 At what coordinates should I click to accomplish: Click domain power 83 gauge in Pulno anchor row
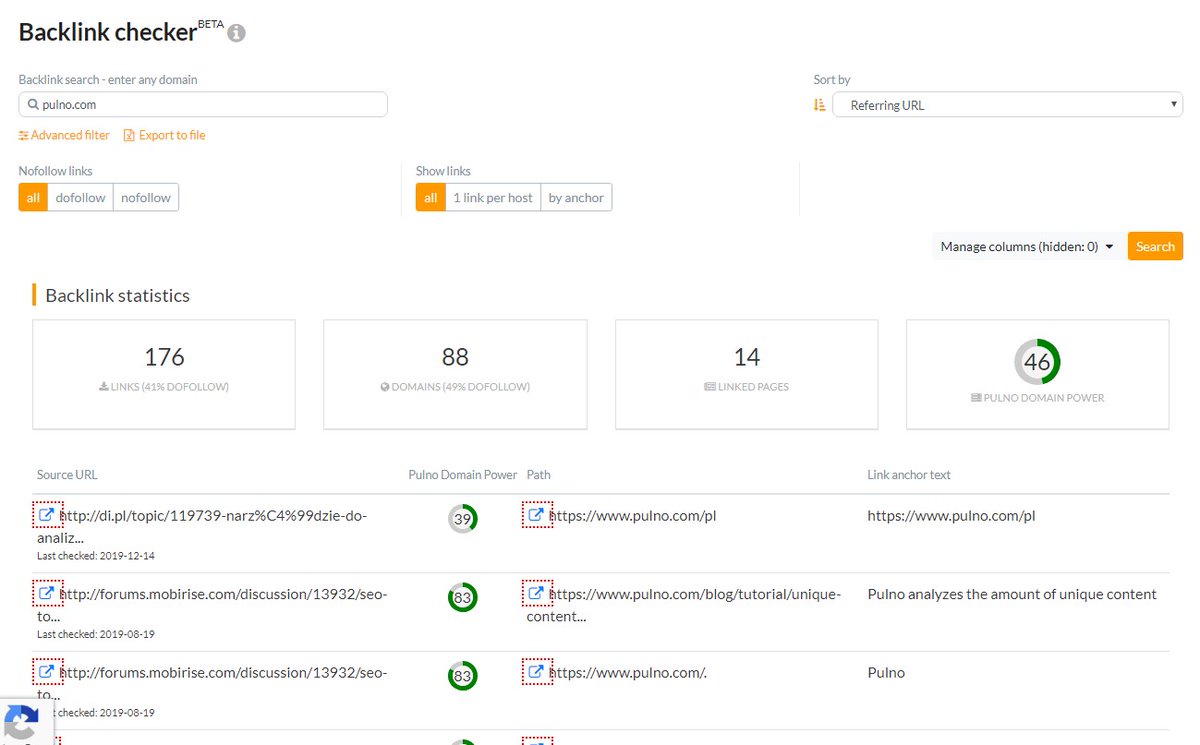point(462,675)
